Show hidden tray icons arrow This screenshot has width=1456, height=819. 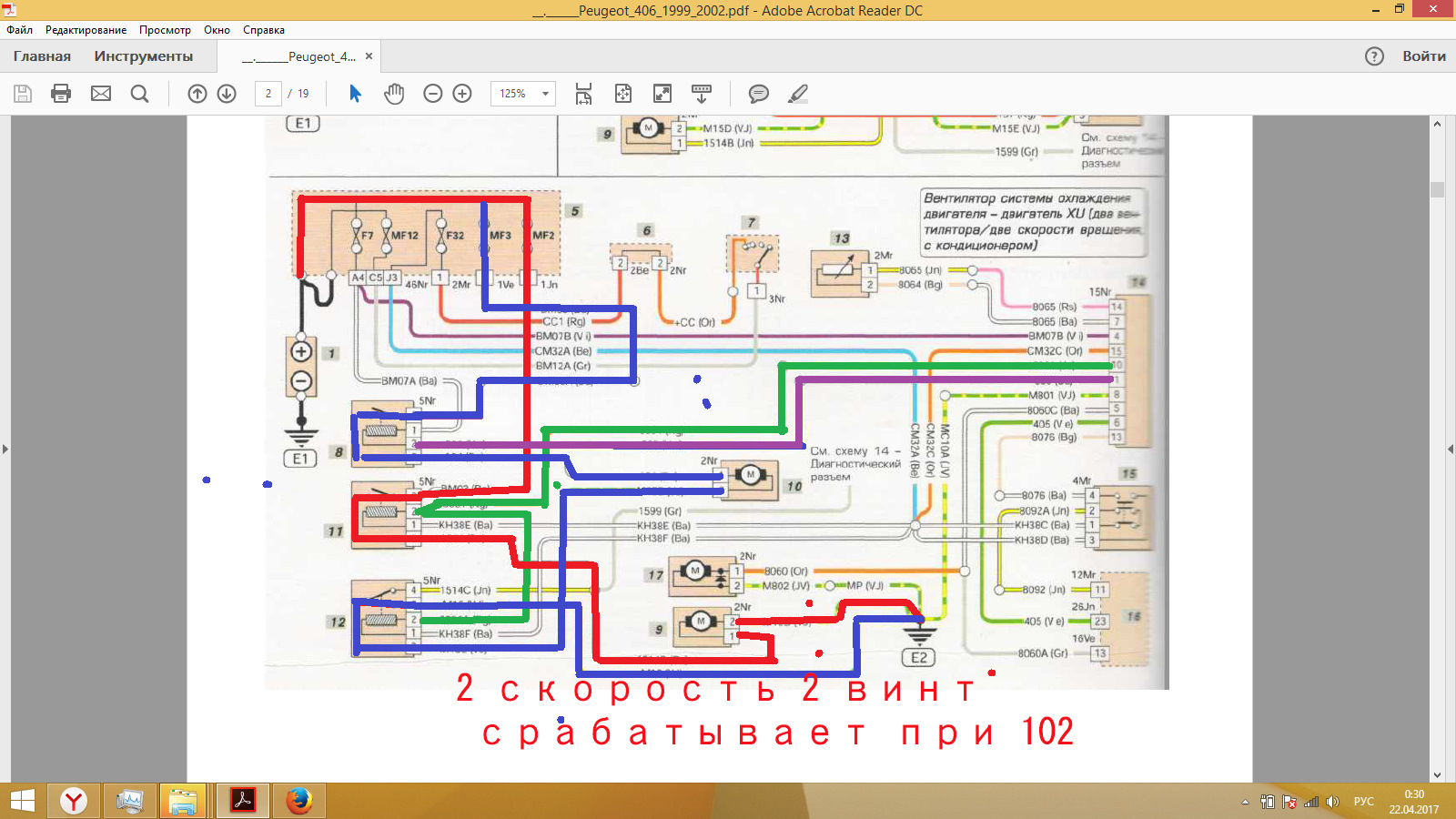pyautogui.click(x=1245, y=802)
